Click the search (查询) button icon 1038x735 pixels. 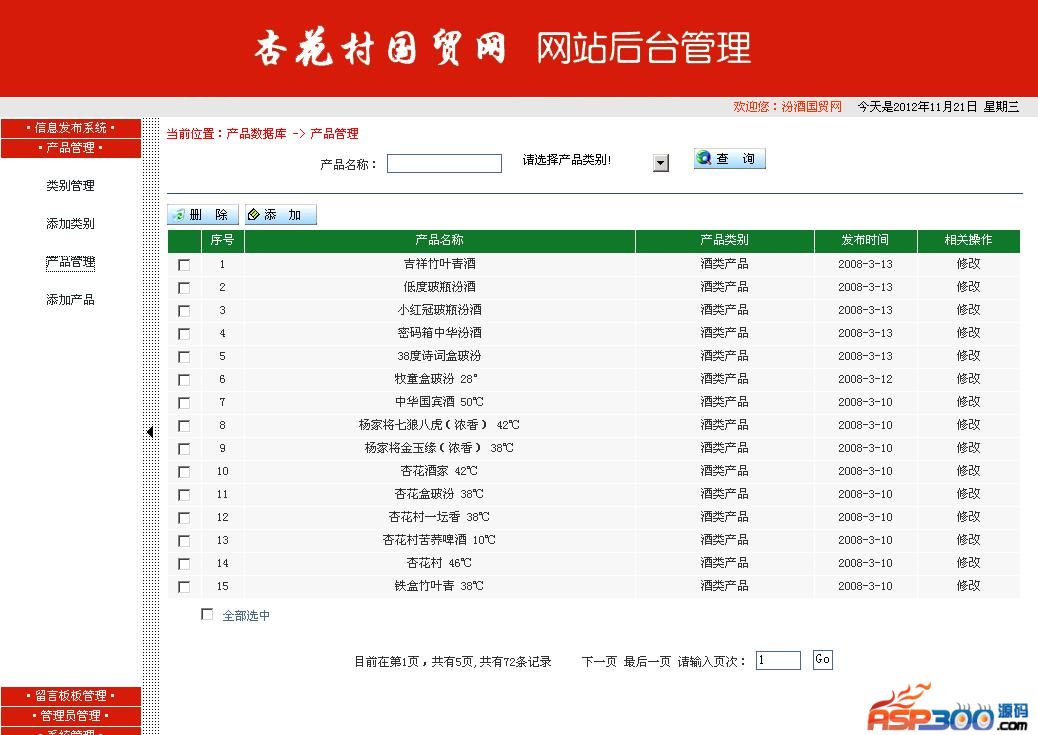tap(705, 159)
